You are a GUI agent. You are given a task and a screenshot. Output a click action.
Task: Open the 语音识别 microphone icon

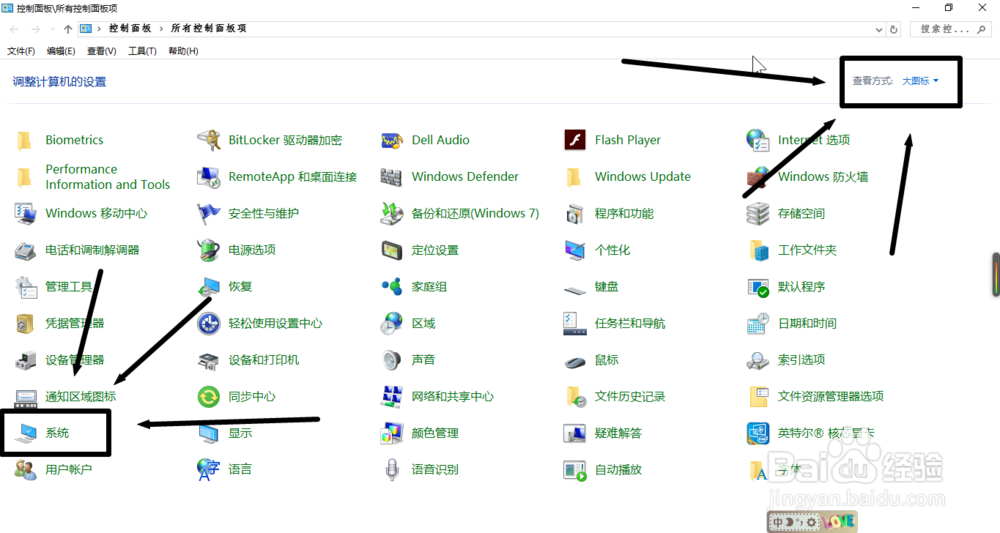click(x=392, y=470)
